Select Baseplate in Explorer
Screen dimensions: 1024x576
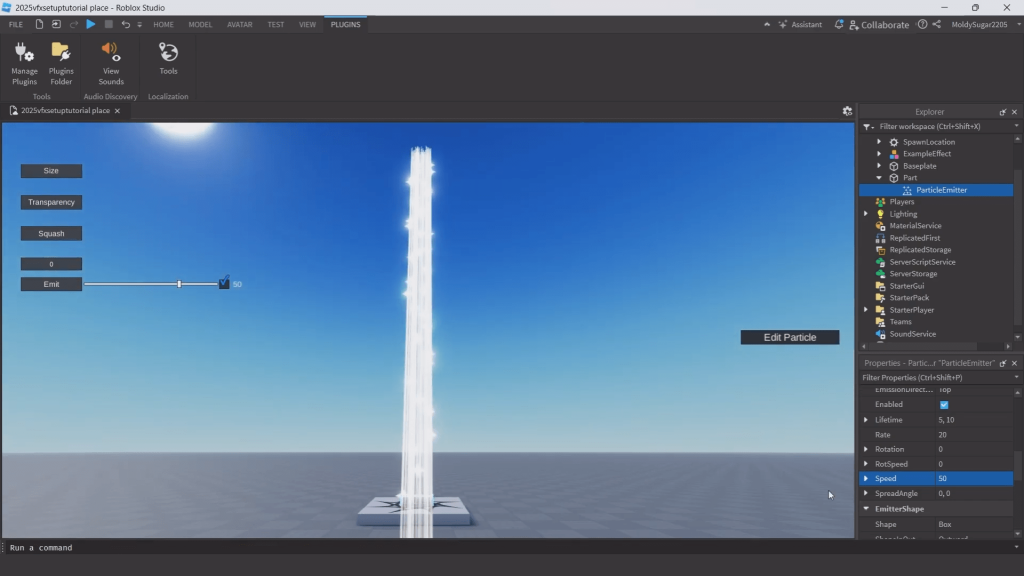coord(920,166)
